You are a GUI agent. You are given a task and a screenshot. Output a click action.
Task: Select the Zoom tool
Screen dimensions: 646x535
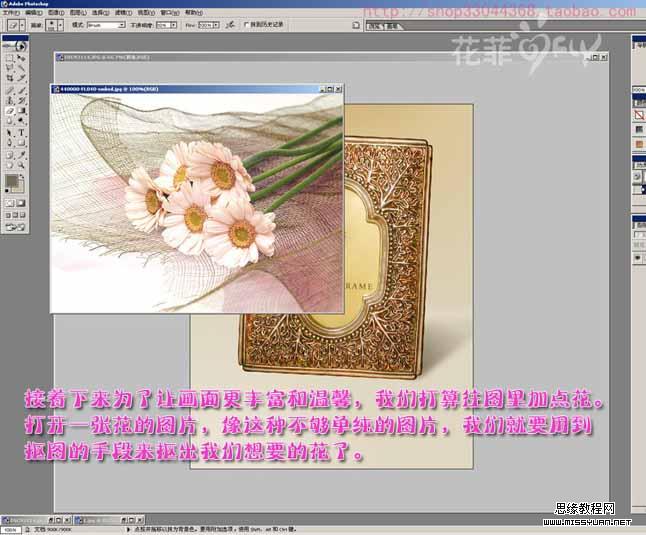point(21,165)
